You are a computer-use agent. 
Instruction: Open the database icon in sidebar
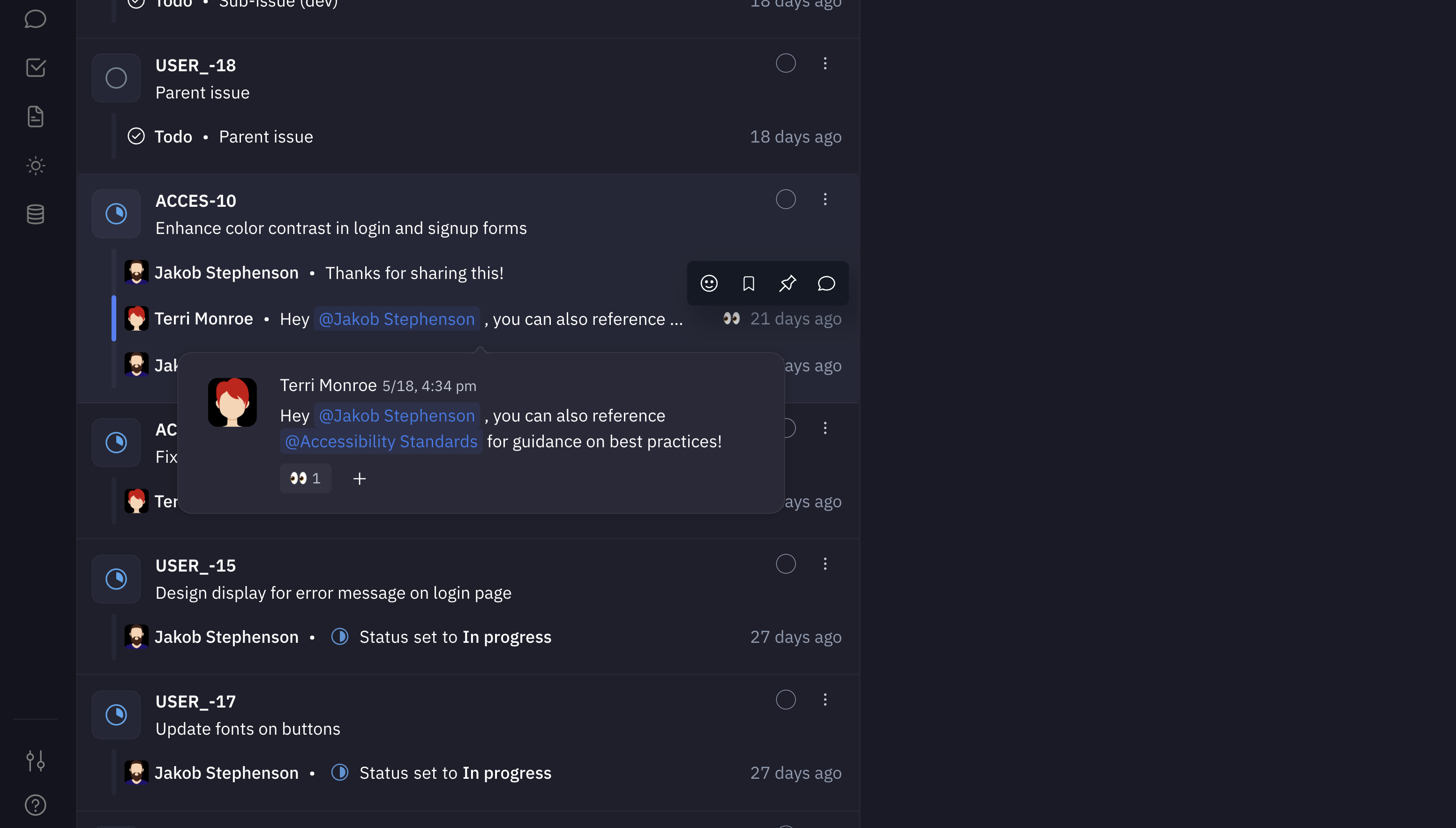[x=35, y=214]
